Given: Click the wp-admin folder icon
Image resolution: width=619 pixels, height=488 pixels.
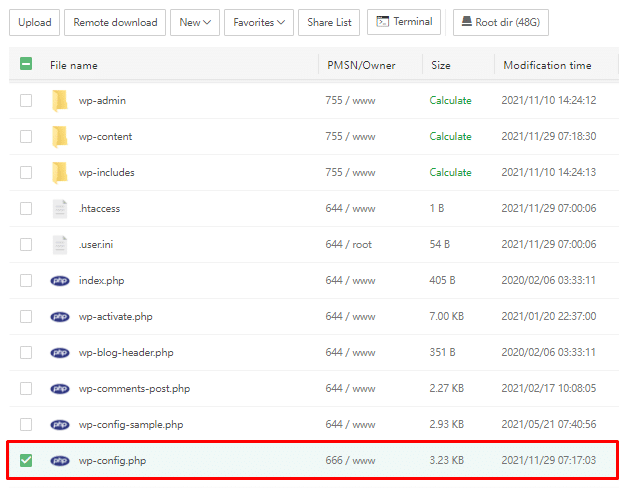Looking at the screenshot, I should point(60,100).
